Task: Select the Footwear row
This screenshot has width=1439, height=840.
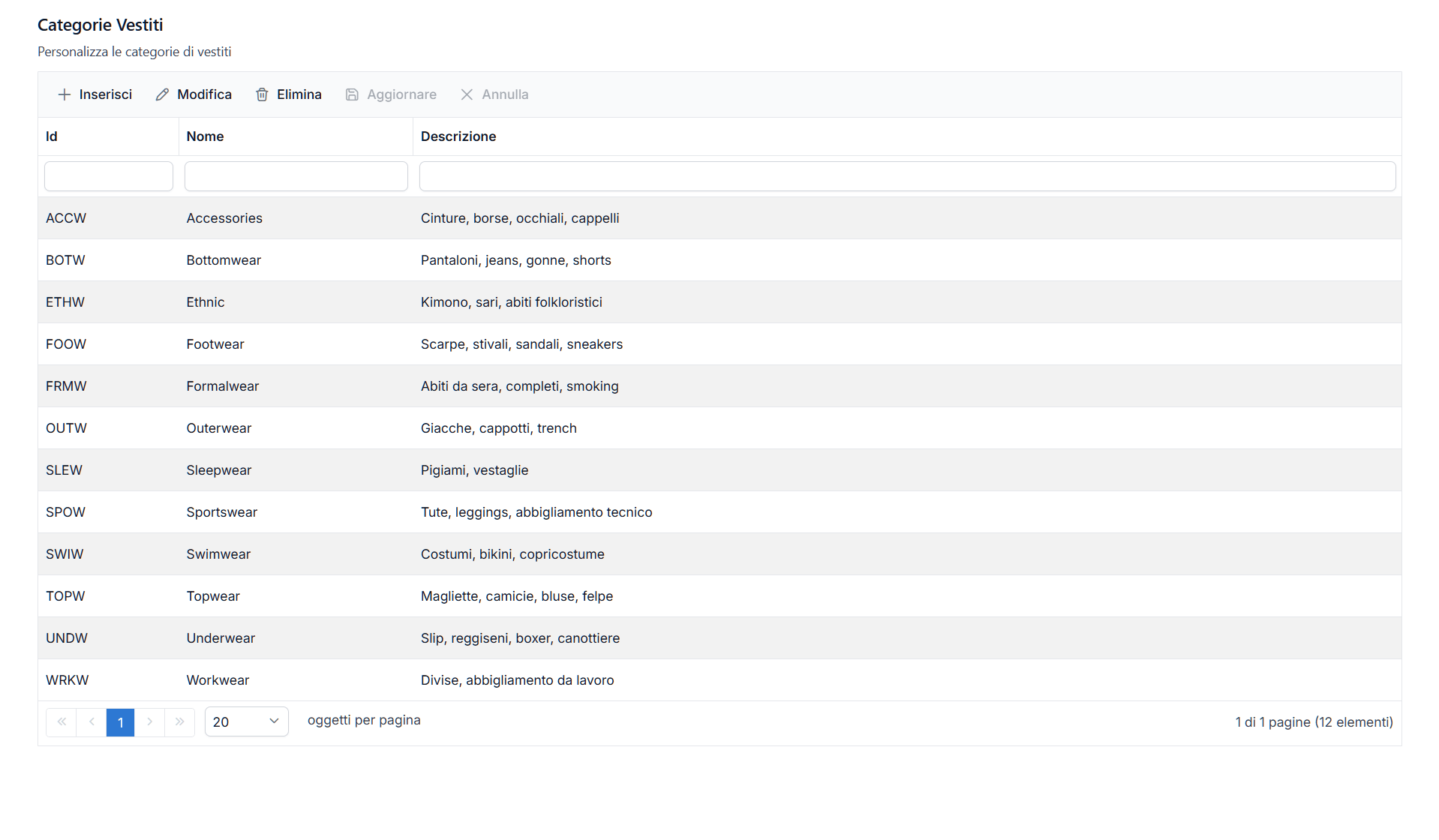Action: (x=215, y=344)
